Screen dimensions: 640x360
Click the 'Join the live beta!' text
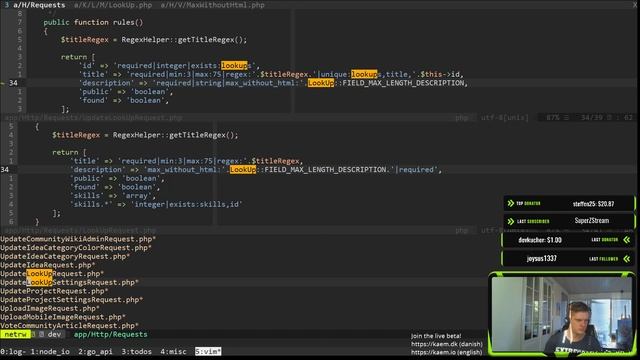(x=436, y=336)
